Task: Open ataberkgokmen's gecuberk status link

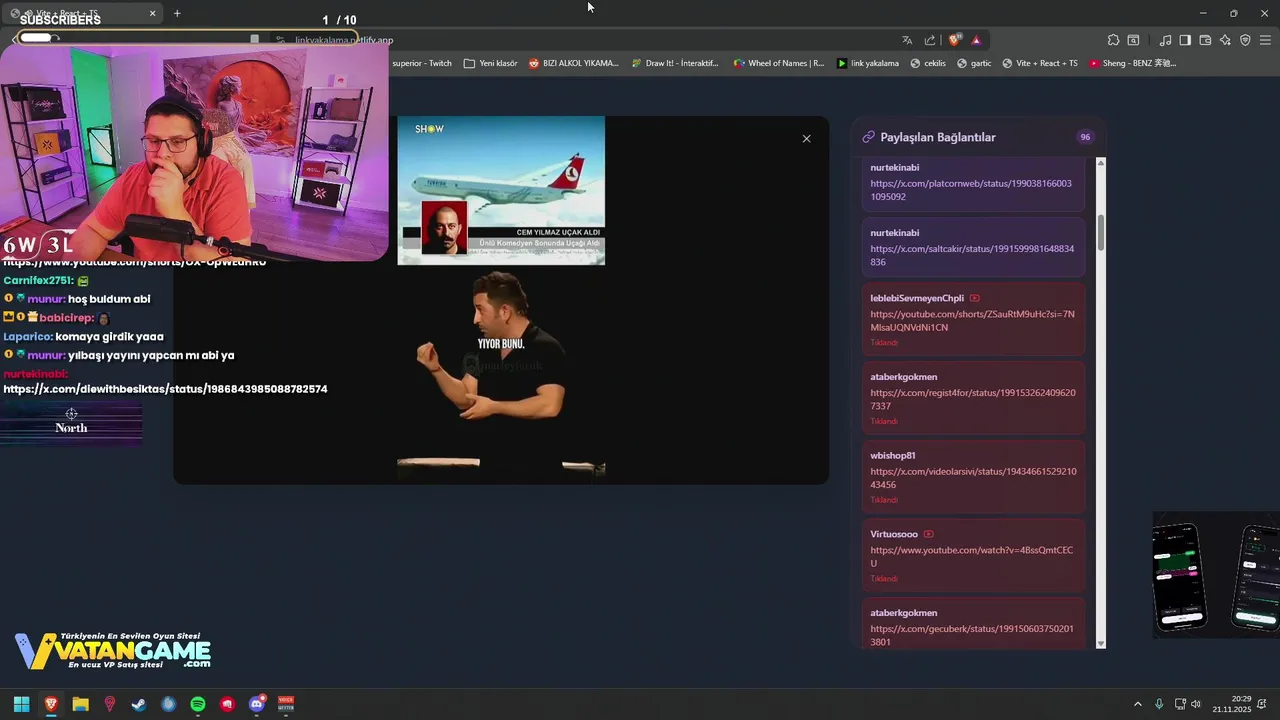Action: tap(971, 635)
